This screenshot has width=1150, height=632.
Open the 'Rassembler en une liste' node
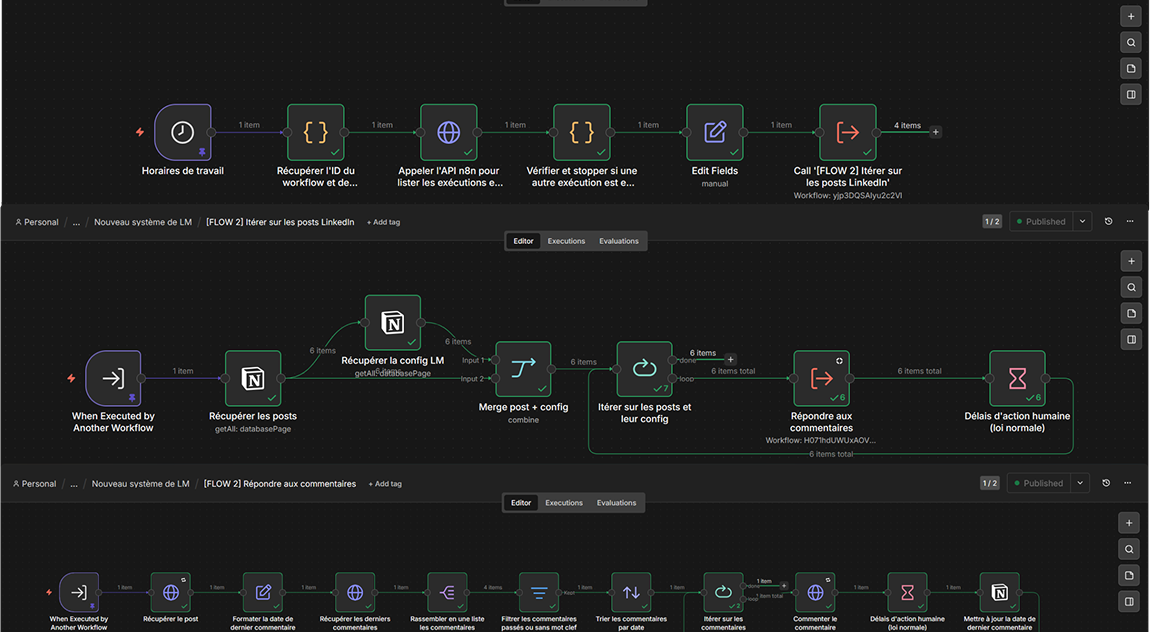447,592
